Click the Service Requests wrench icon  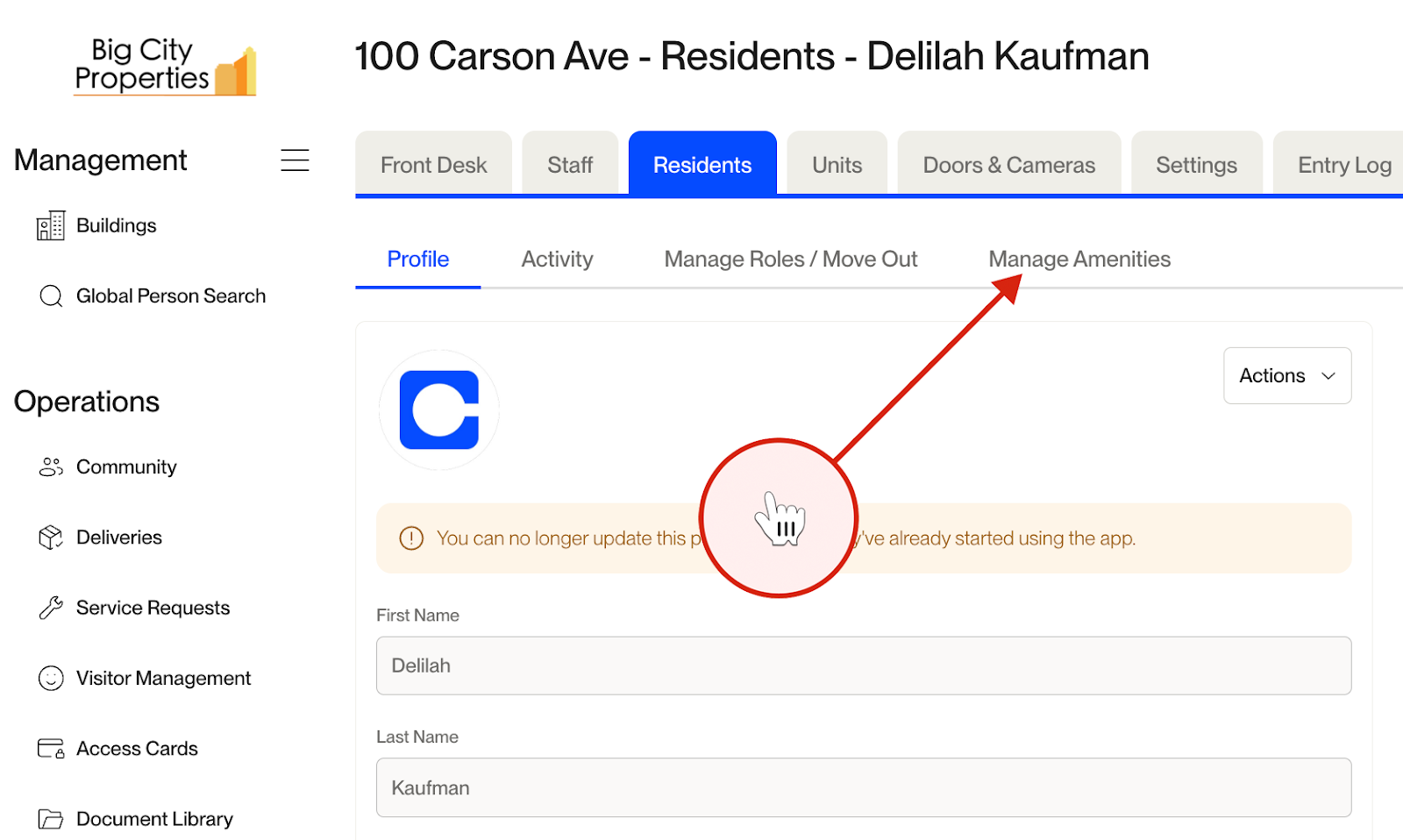click(51, 608)
